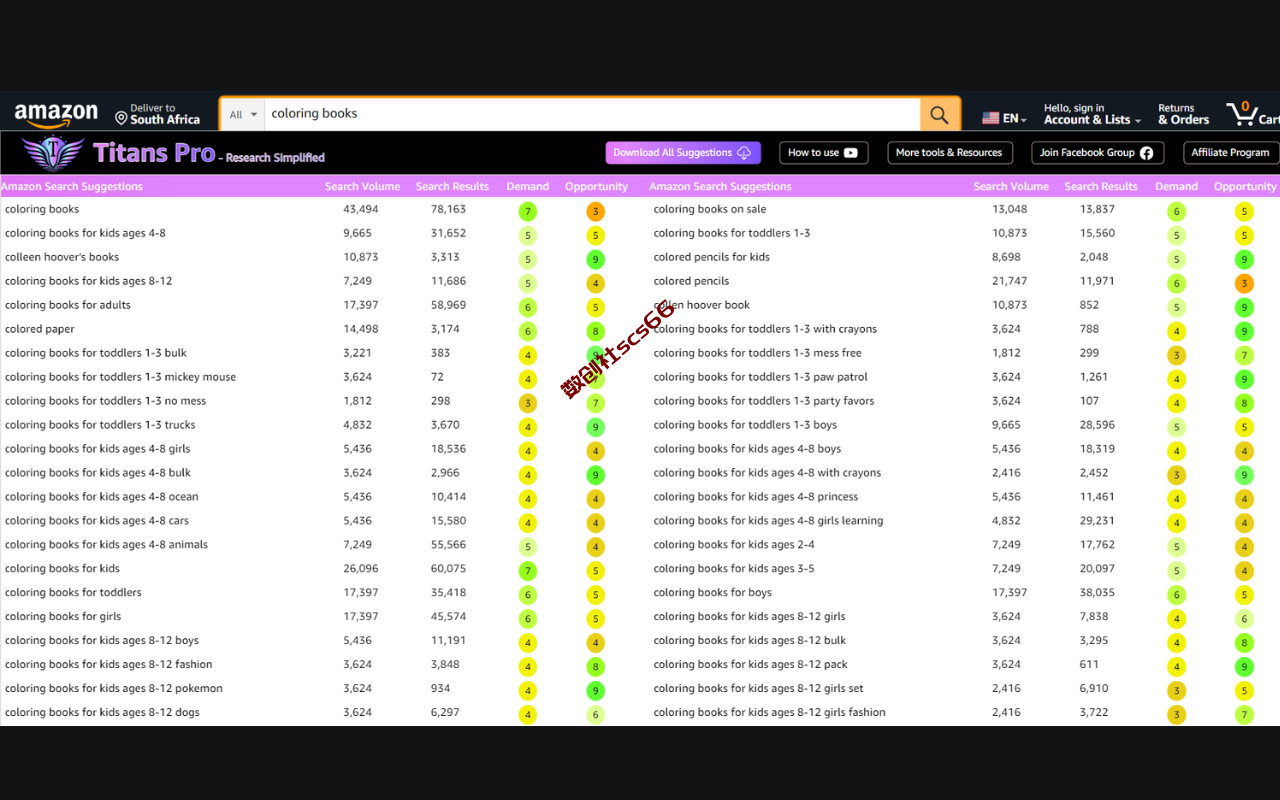The width and height of the screenshot is (1280, 800).
Task: Select 'coloring books for kids ages 3-5' suggestion
Action: click(x=734, y=569)
